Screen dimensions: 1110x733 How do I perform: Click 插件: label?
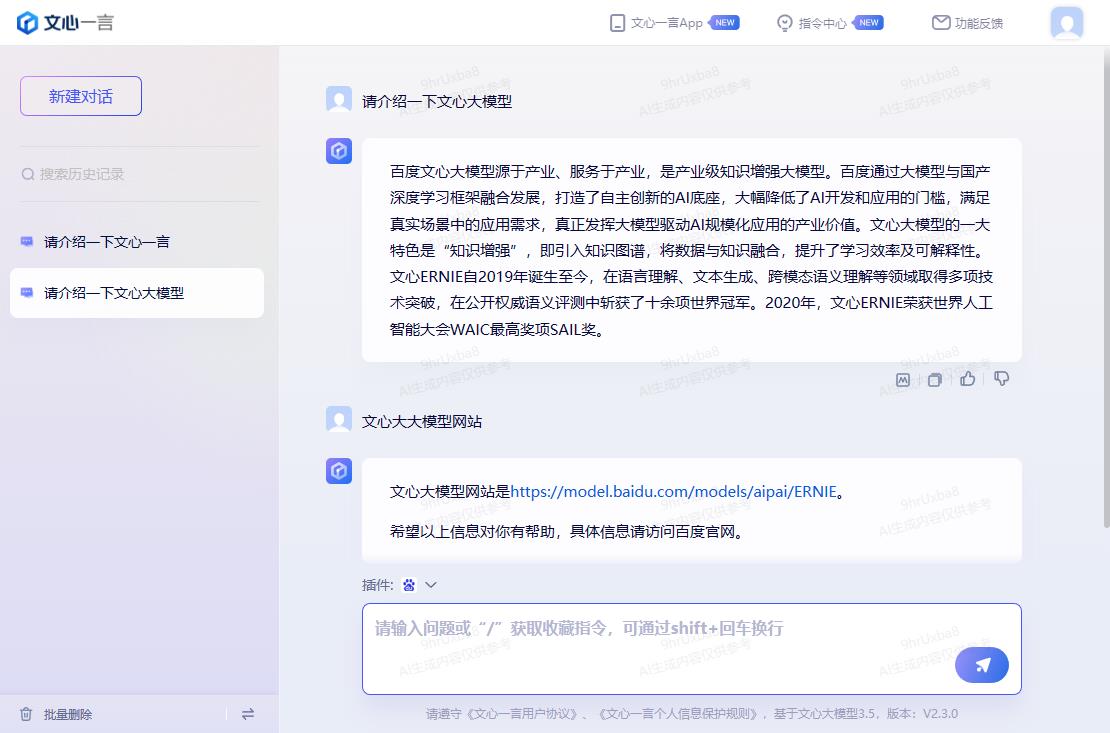[x=377, y=585]
